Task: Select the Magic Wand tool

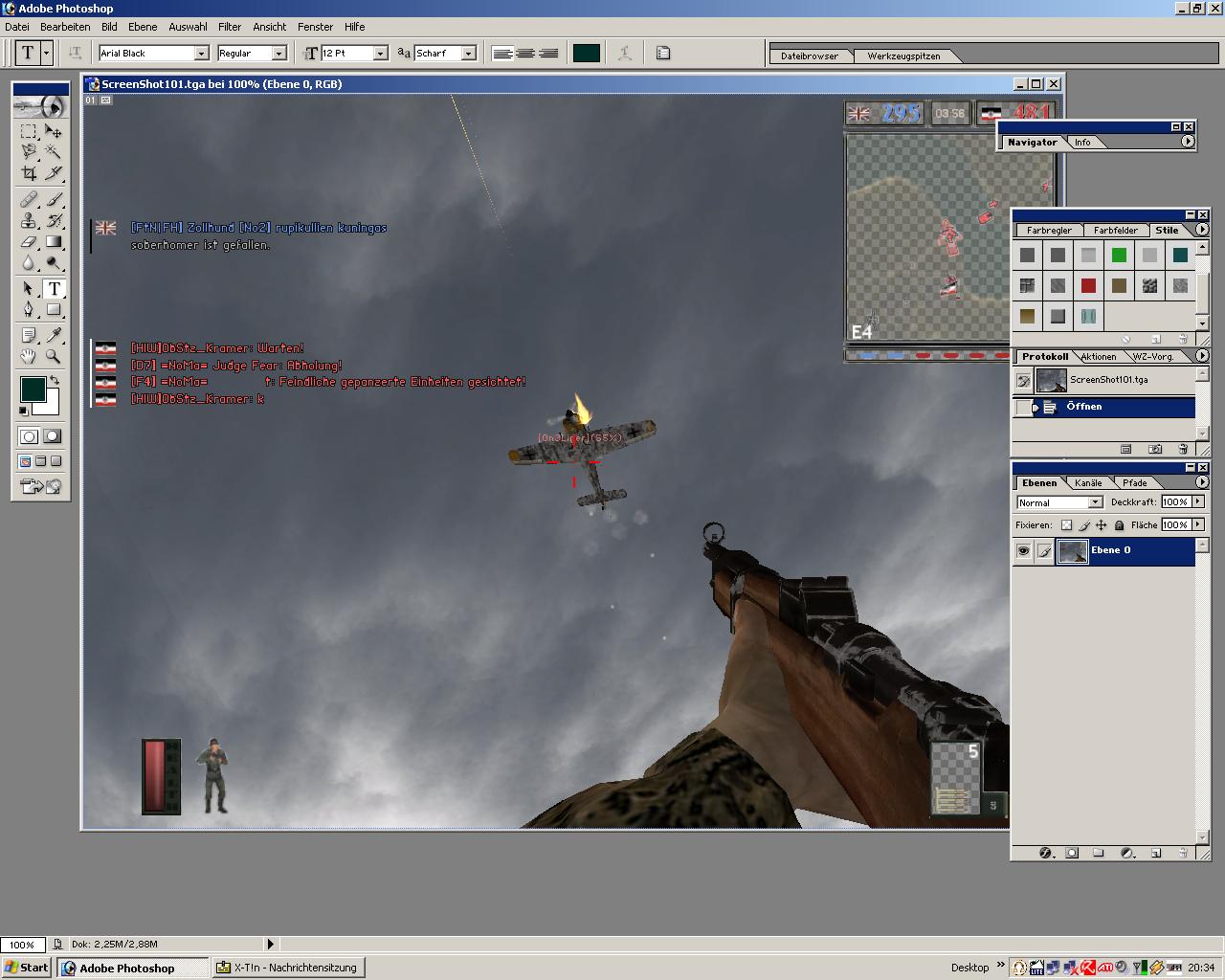Action: 54,151
